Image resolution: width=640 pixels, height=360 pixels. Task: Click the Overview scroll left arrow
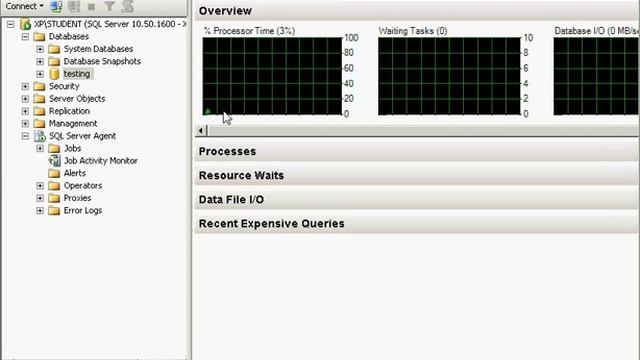coord(201,131)
